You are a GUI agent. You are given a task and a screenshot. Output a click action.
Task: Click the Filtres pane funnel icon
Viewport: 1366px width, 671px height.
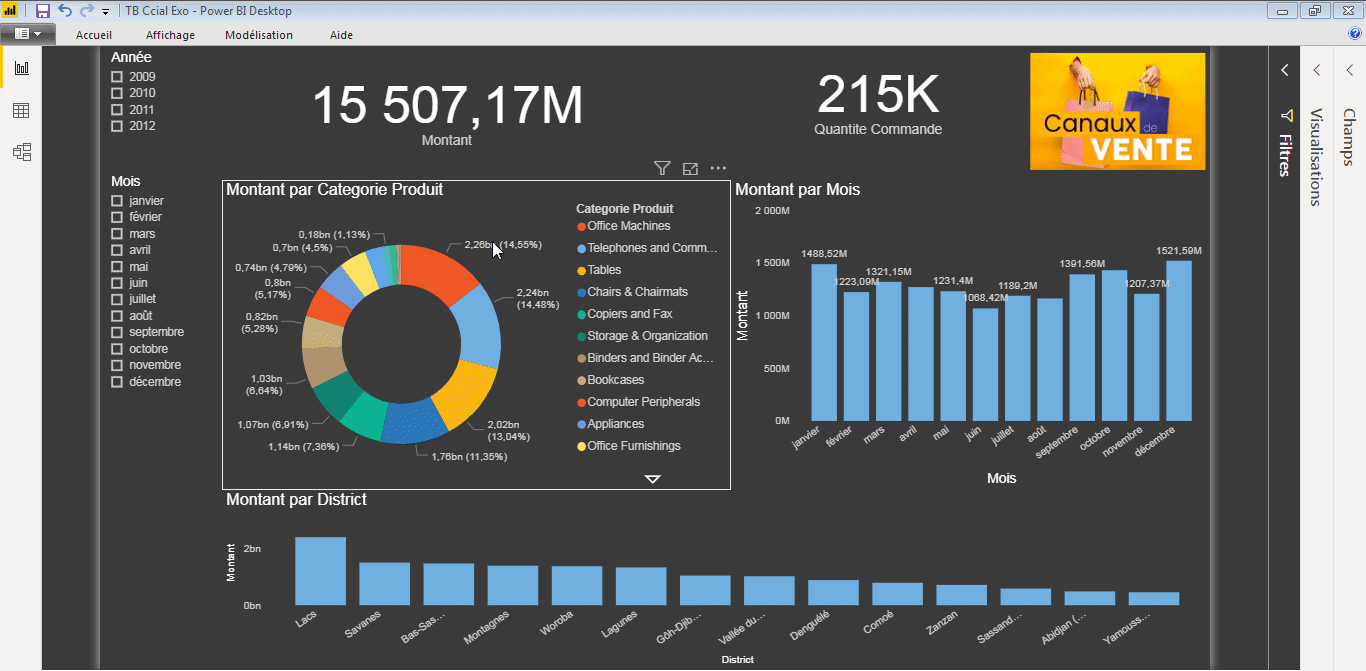(x=1286, y=115)
